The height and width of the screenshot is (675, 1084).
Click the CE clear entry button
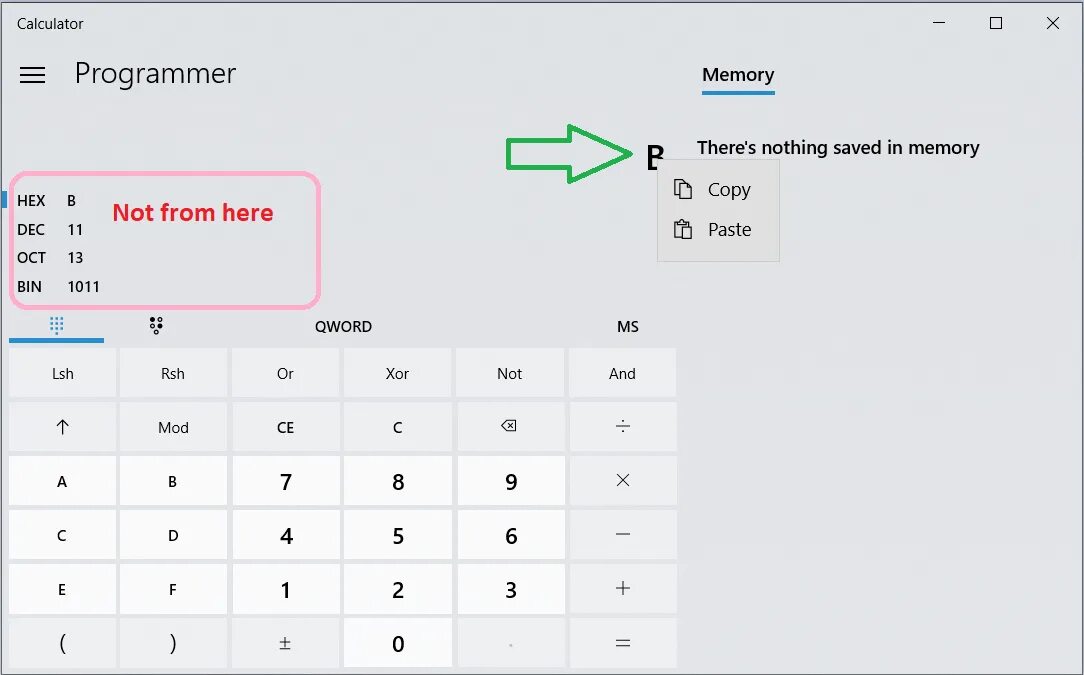coord(286,427)
